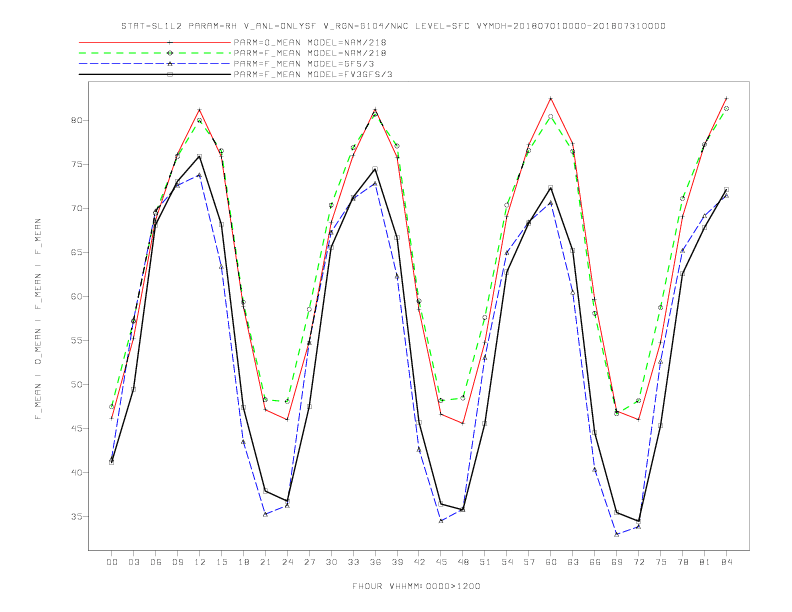Click y-axis tick label 60
This screenshot has height=612, width=792.
point(76,296)
